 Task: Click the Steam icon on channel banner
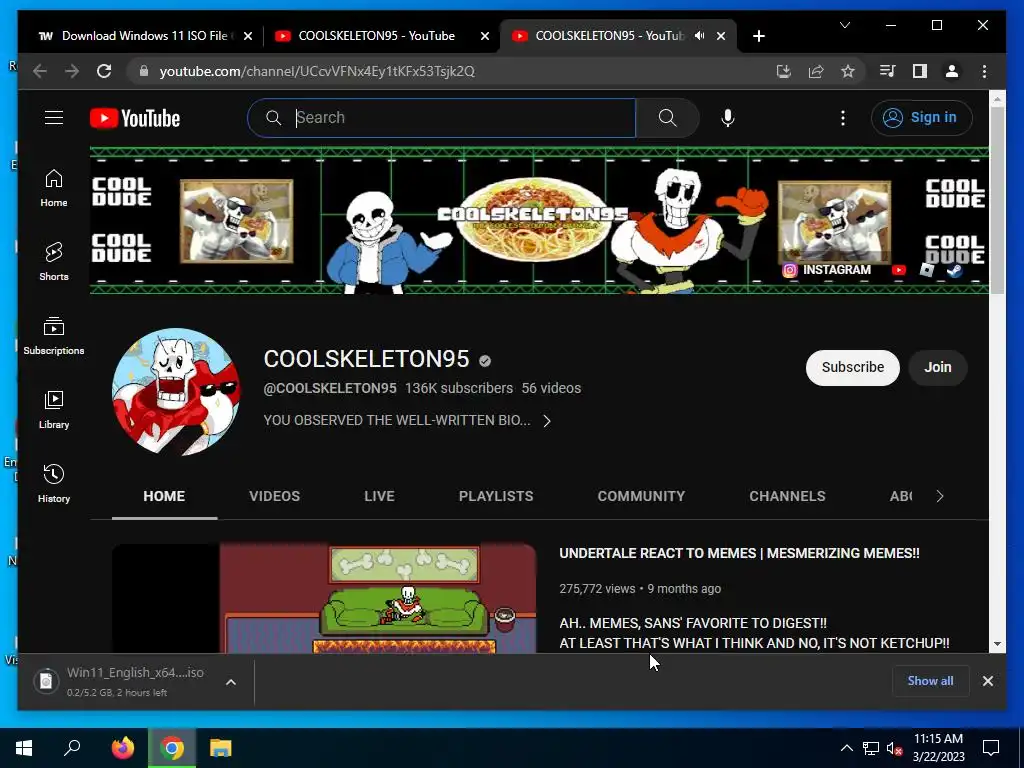click(954, 270)
